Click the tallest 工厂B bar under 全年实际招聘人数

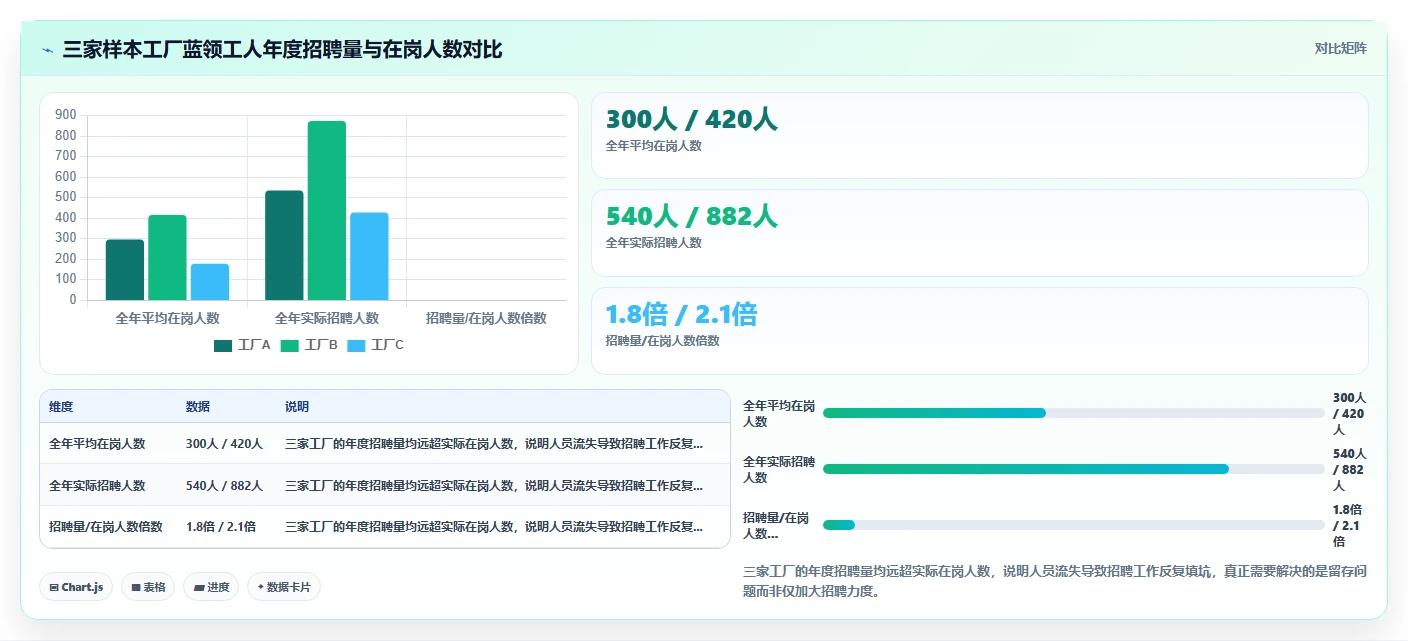pyautogui.click(x=327, y=210)
